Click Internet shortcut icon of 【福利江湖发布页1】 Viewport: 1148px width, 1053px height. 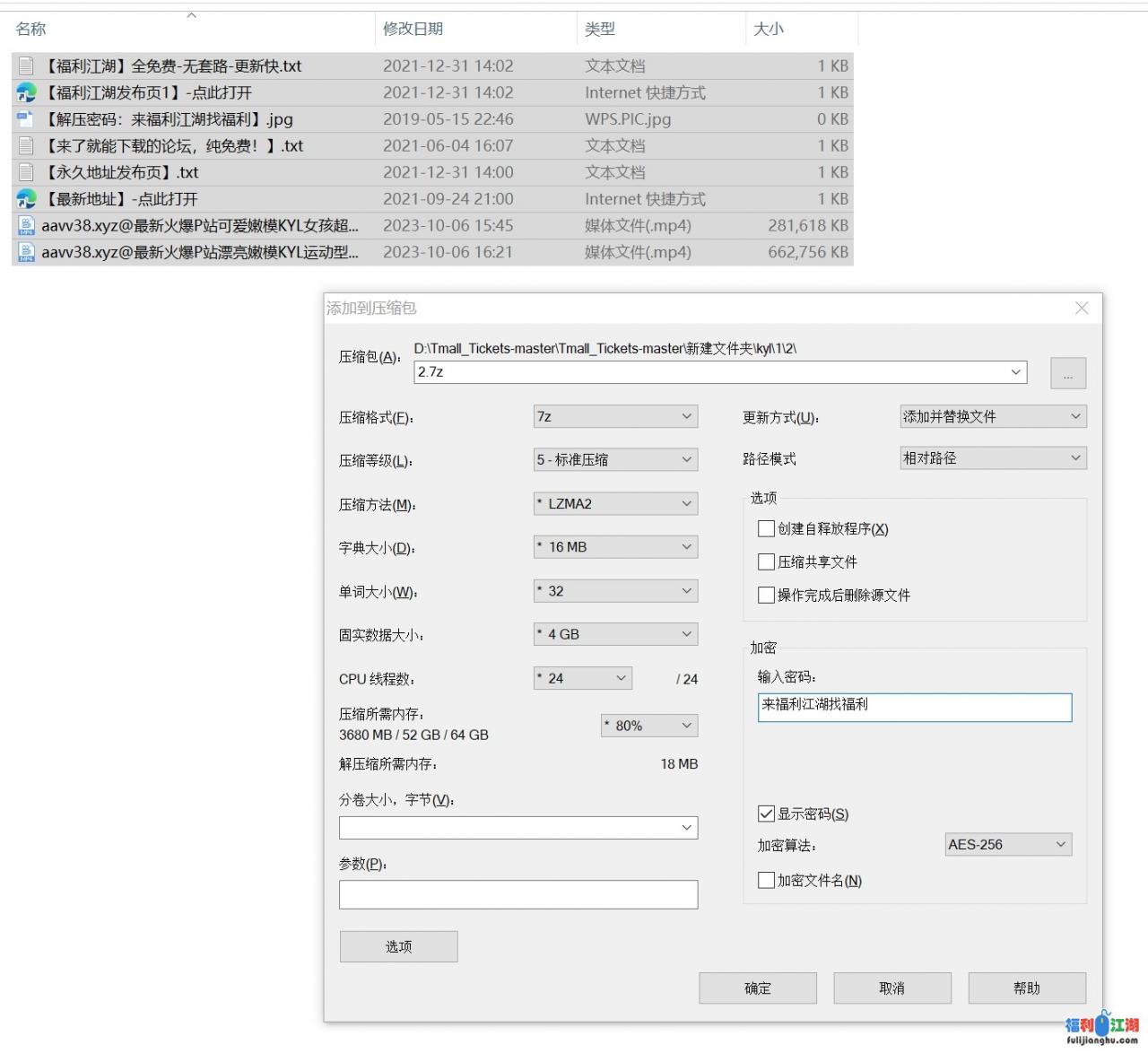click(24, 92)
